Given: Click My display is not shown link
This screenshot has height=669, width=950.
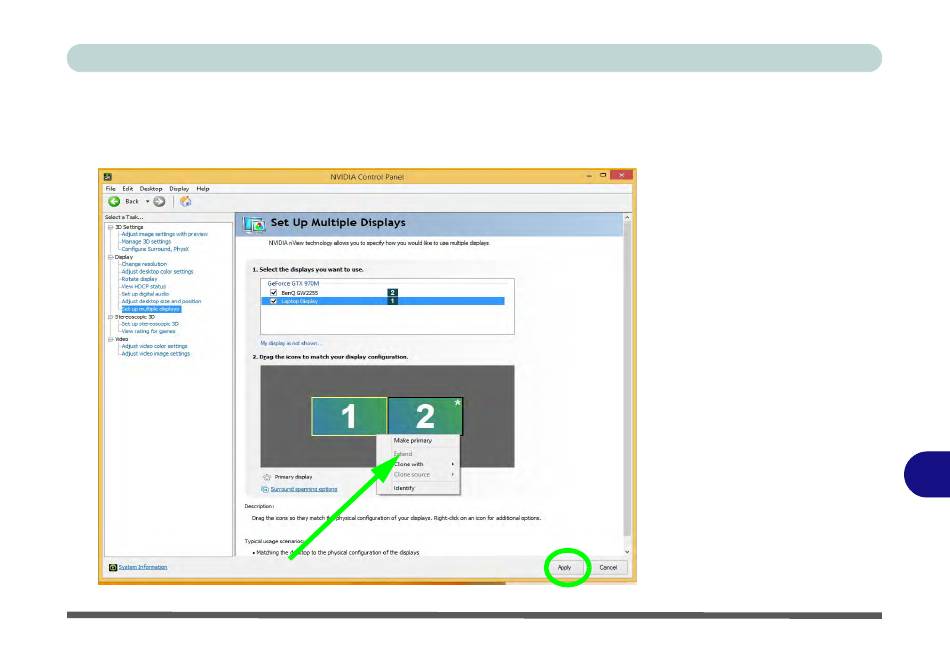Looking at the screenshot, I should [290, 343].
